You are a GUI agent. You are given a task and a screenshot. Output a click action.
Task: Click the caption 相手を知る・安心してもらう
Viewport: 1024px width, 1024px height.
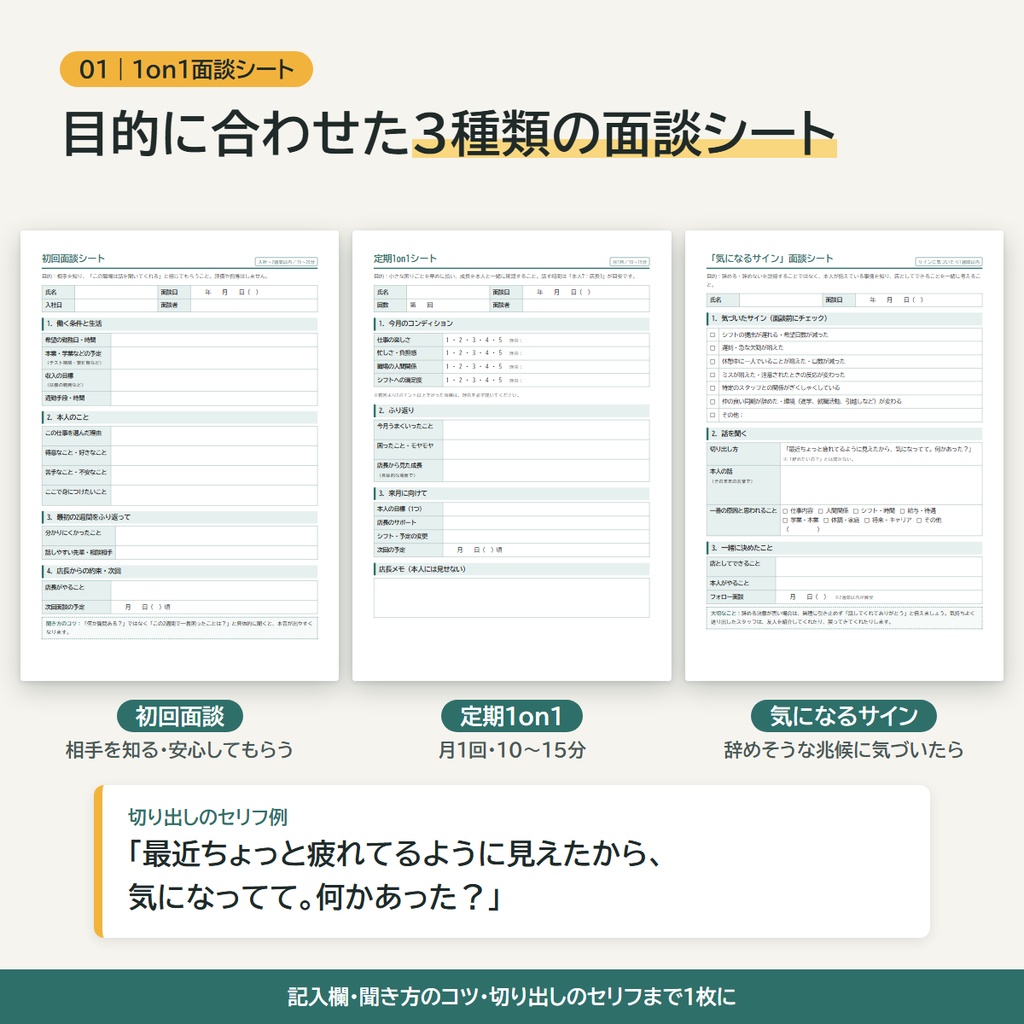(x=180, y=750)
